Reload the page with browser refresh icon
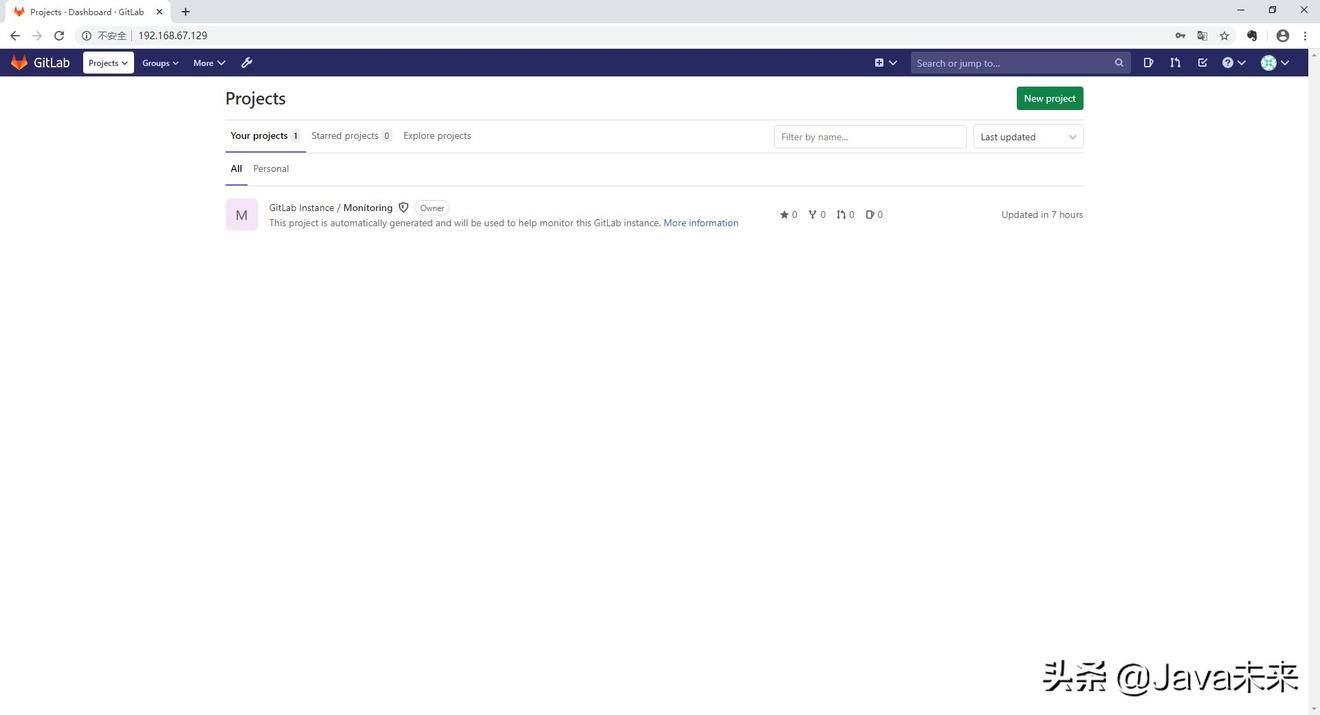1320x715 pixels. pyautogui.click(x=59, y=36)
